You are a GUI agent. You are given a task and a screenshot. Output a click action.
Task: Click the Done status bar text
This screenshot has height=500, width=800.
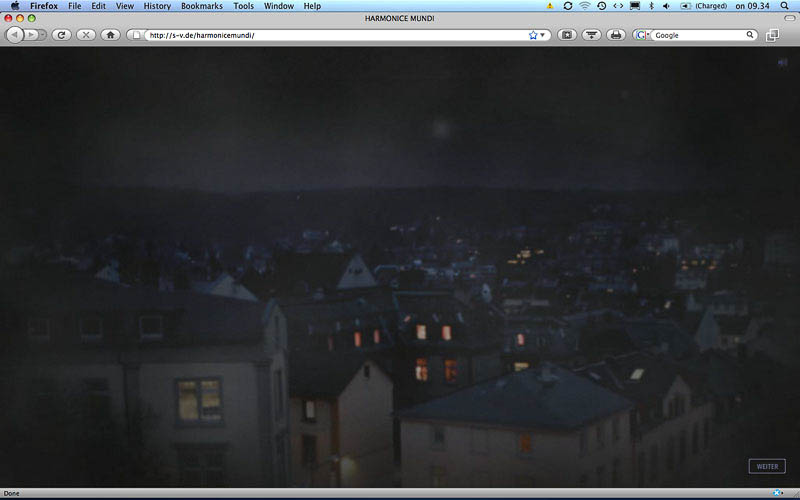point(11,493)
